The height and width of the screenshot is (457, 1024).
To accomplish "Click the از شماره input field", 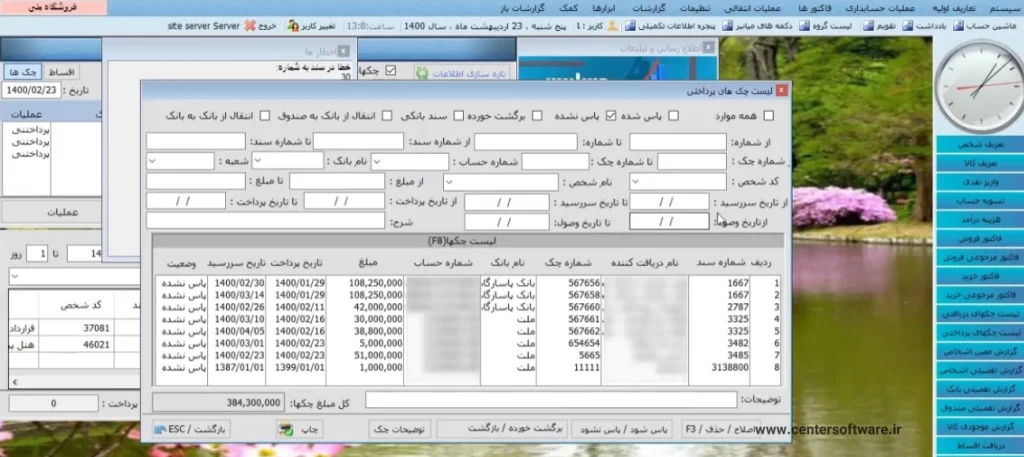I will pyautogui.click(x=678, y=142).
